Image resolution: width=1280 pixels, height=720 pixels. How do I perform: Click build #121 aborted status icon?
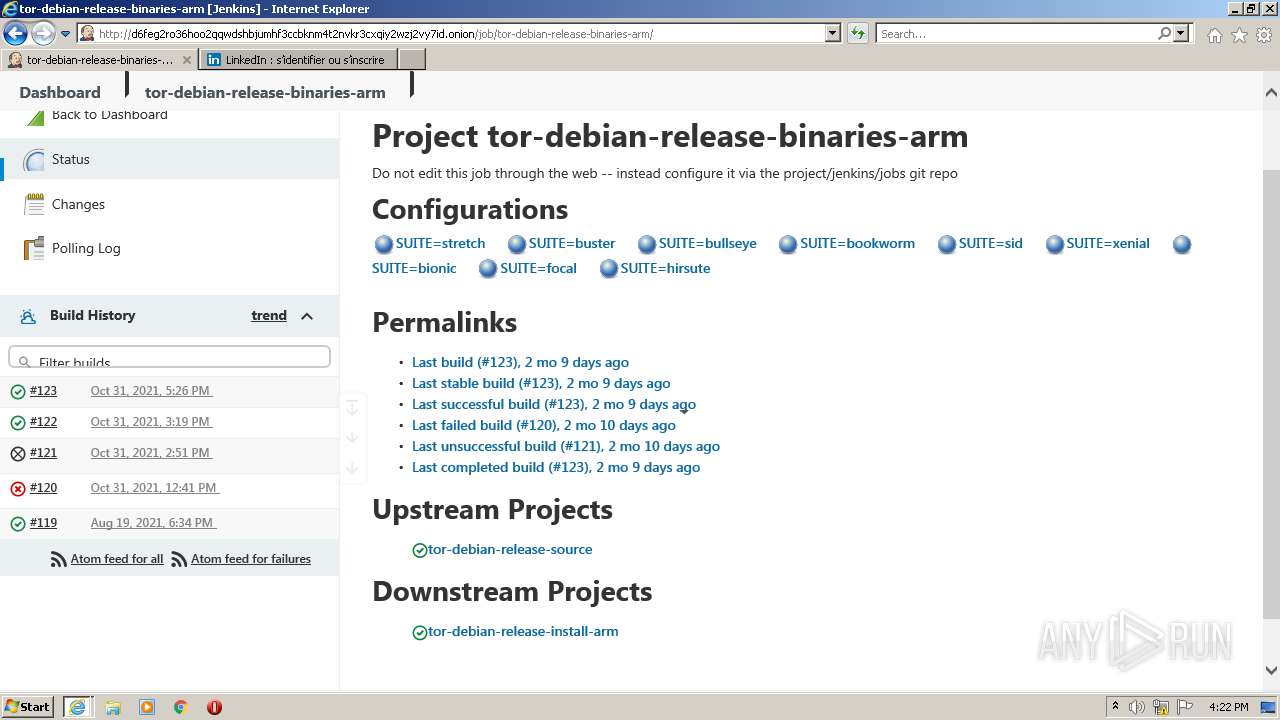tap(17, 454)
